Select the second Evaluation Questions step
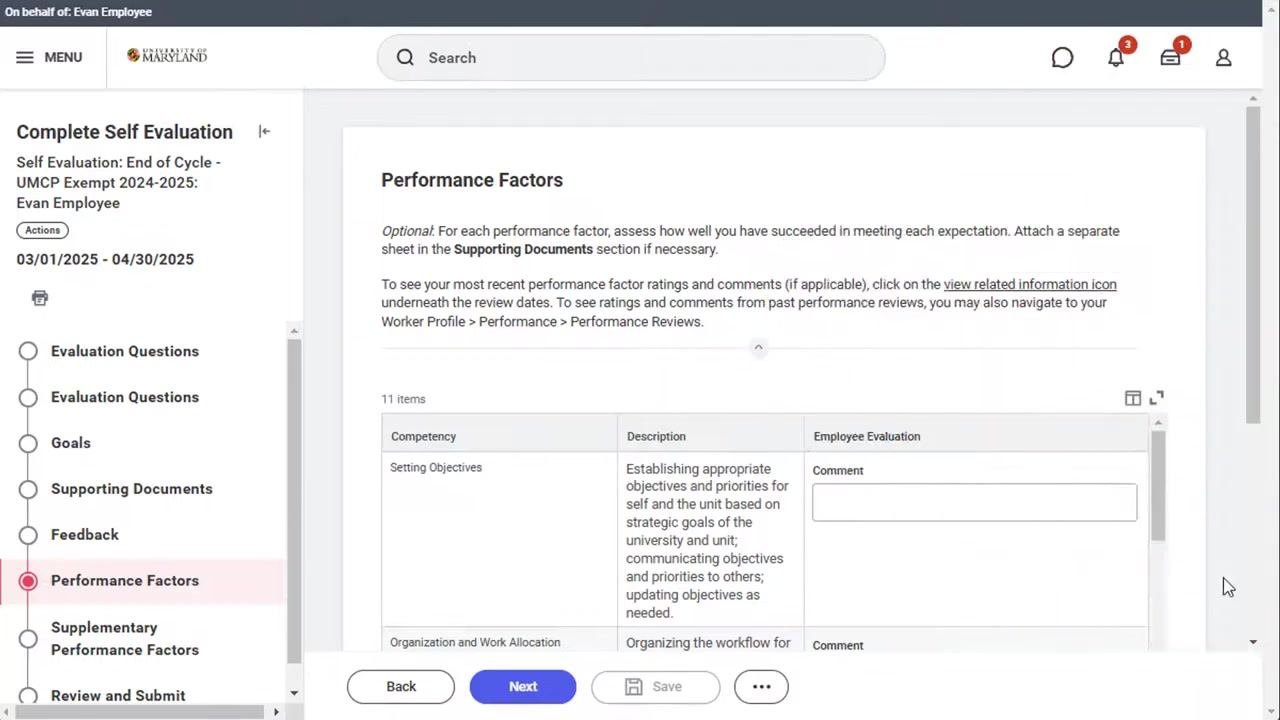 [125, 397]
